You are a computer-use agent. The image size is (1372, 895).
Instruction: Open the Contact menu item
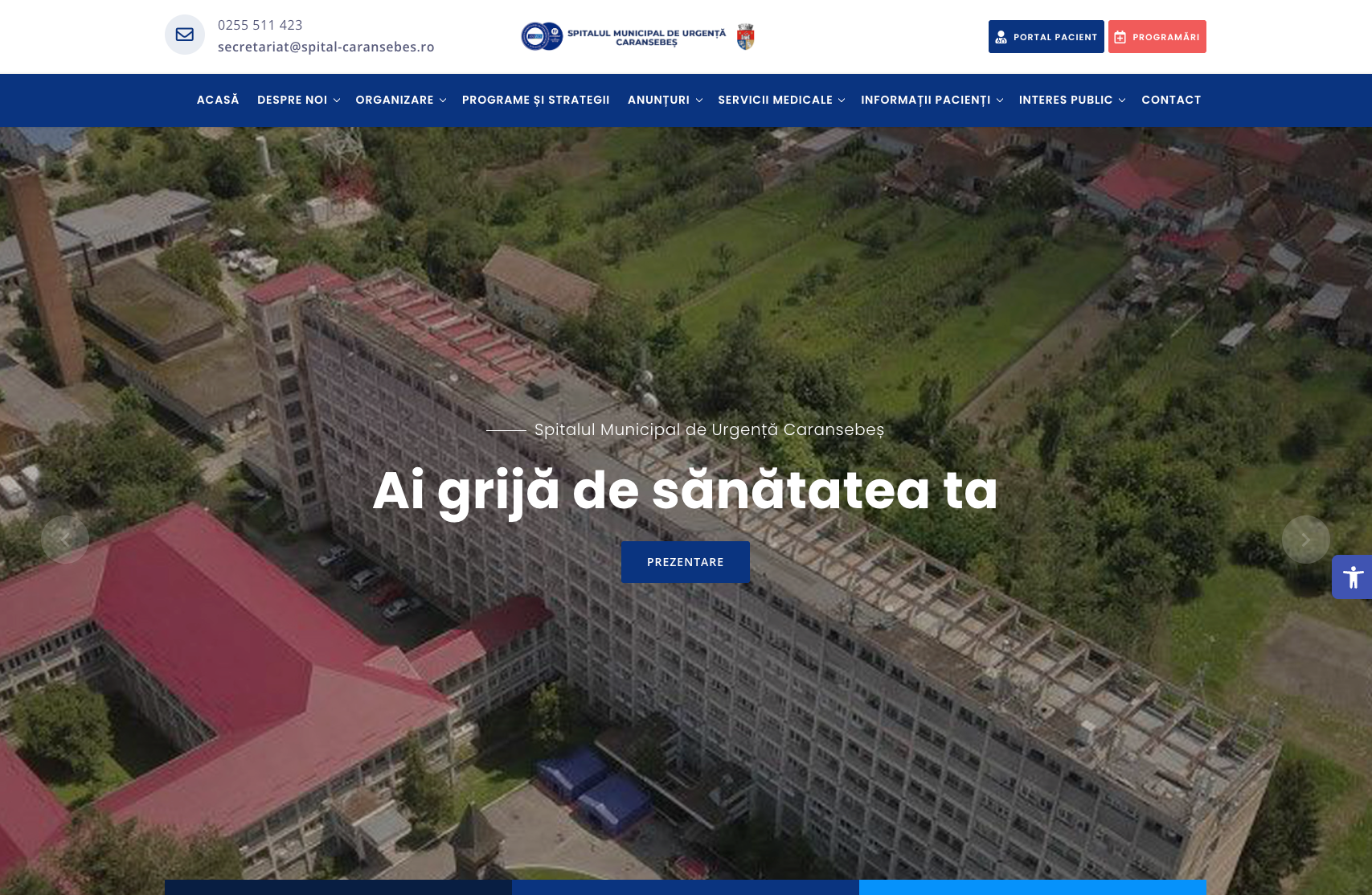(1171, 100)
